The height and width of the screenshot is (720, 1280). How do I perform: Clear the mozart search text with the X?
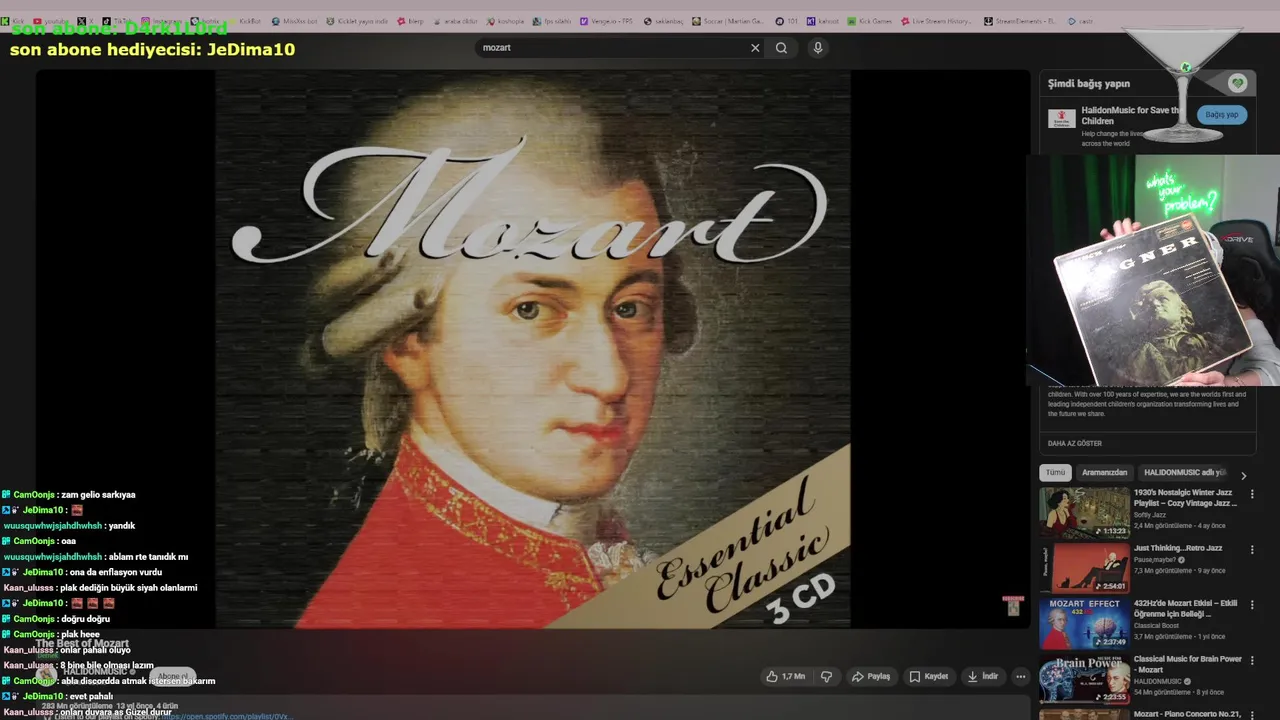click(x=755, y=48)
